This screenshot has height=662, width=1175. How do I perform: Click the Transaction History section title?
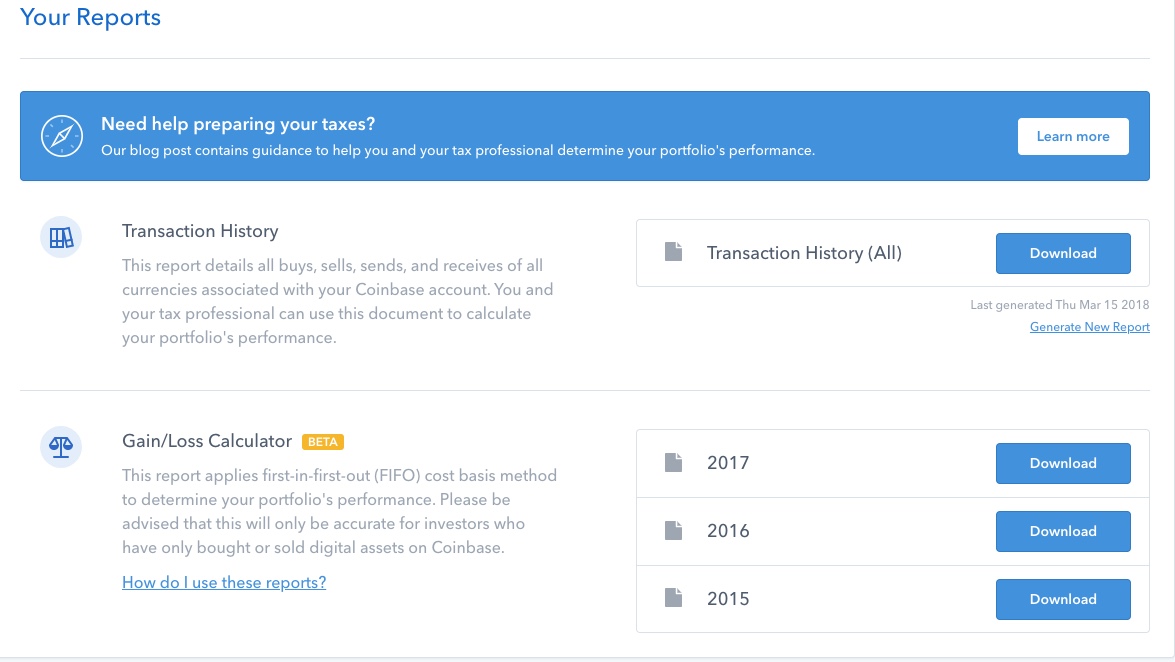click(x=200, y=231)
